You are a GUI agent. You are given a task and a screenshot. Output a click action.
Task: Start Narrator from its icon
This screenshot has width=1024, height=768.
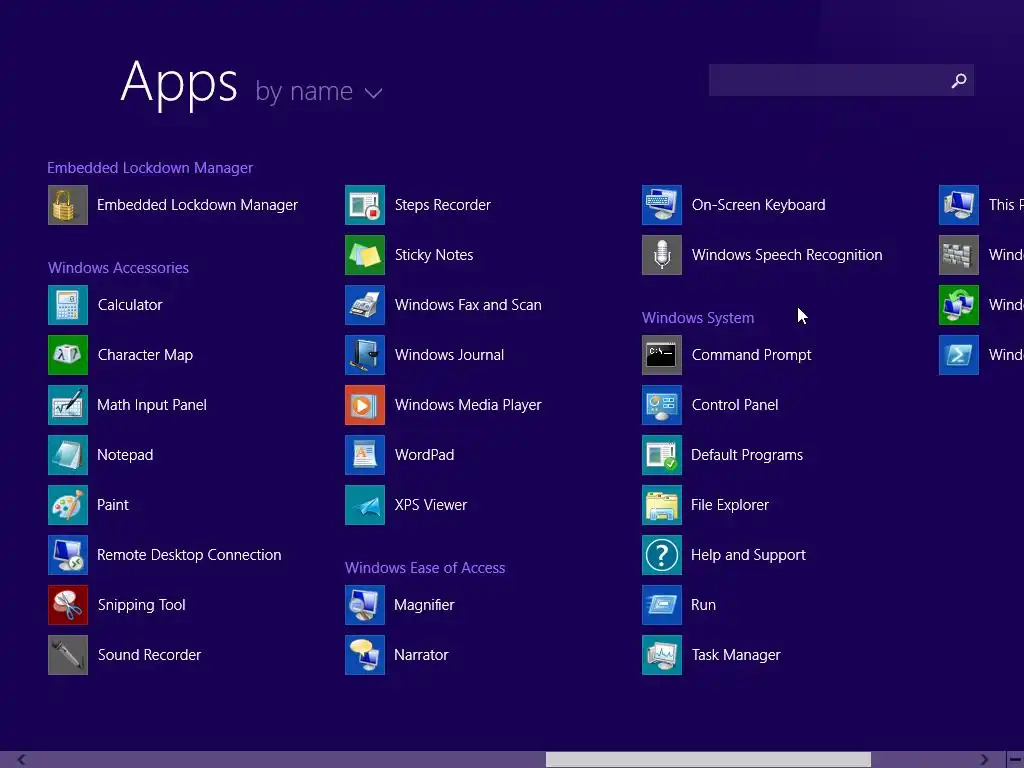click(x=365, y=655)
